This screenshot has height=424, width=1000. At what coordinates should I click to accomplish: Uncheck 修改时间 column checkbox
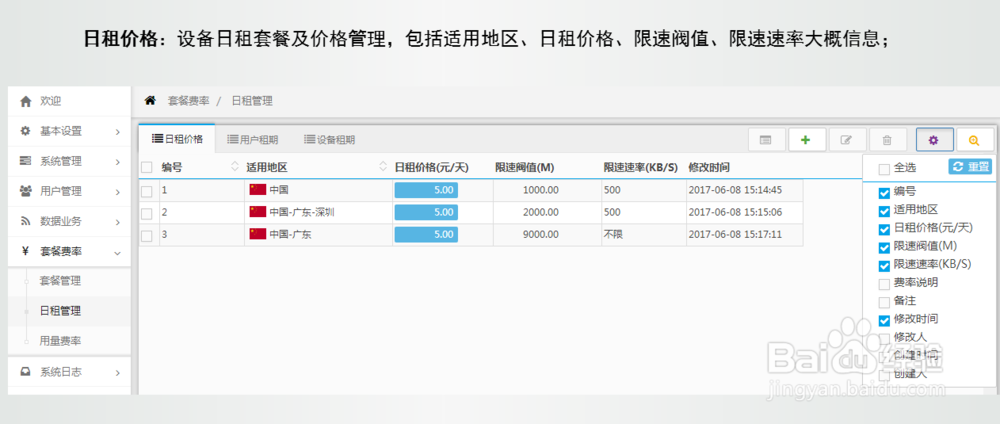[x=884, y=320]
